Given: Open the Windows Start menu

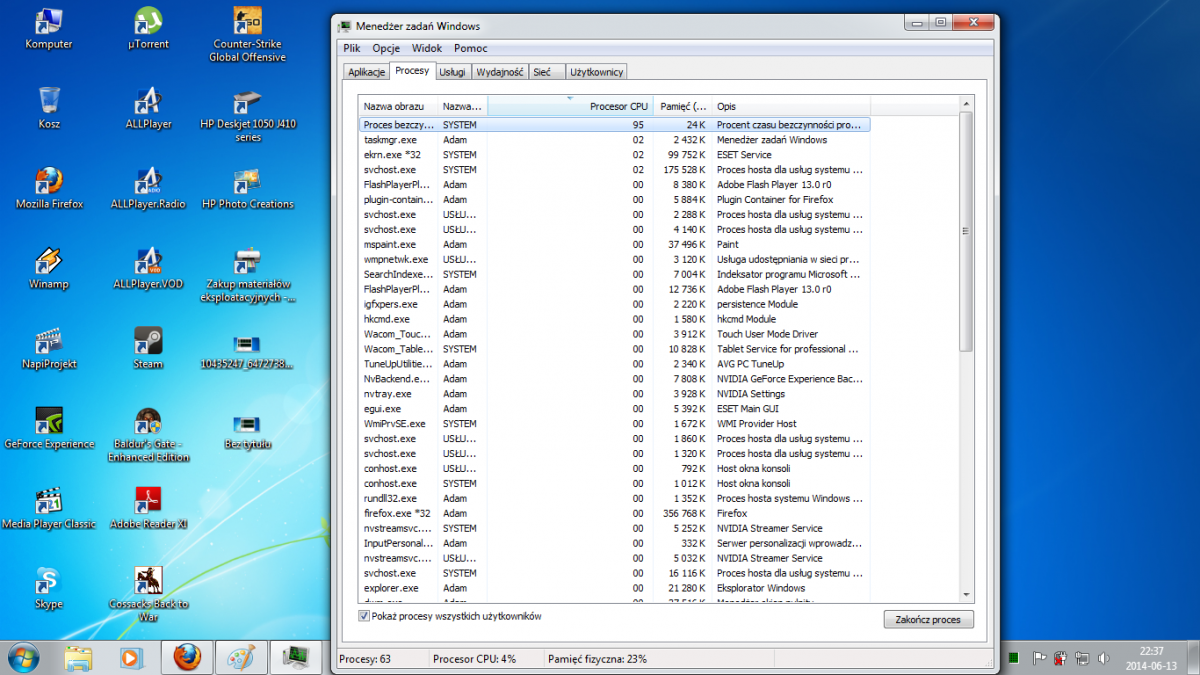Looking at the screenshot, I should (x=23, y=657).
